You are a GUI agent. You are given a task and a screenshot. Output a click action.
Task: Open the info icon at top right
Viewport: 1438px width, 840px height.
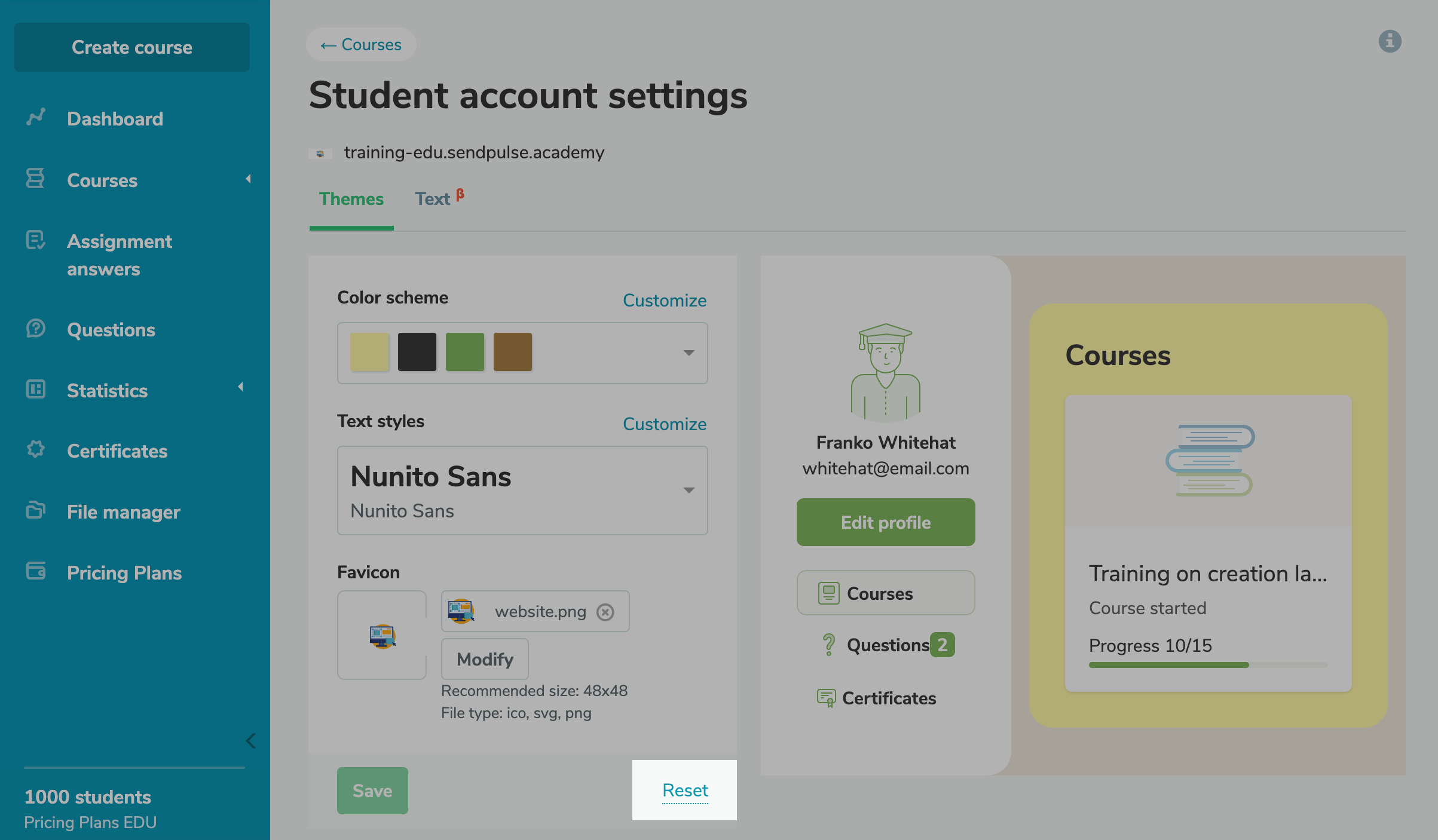[1390, 41]
